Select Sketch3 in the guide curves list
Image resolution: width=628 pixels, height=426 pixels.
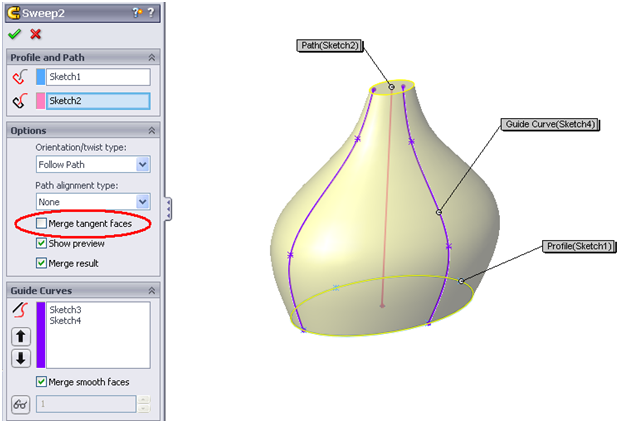pyautogui.click(x=65, y=310)
